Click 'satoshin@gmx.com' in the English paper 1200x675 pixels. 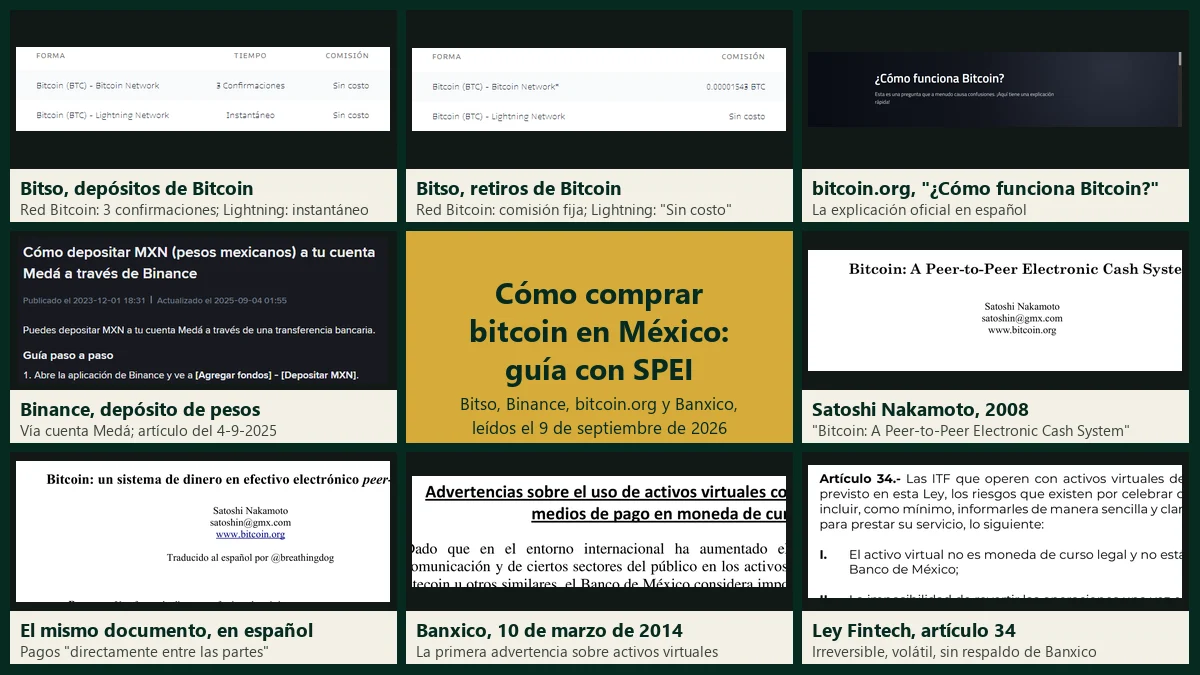click(x=1021, y=318)
